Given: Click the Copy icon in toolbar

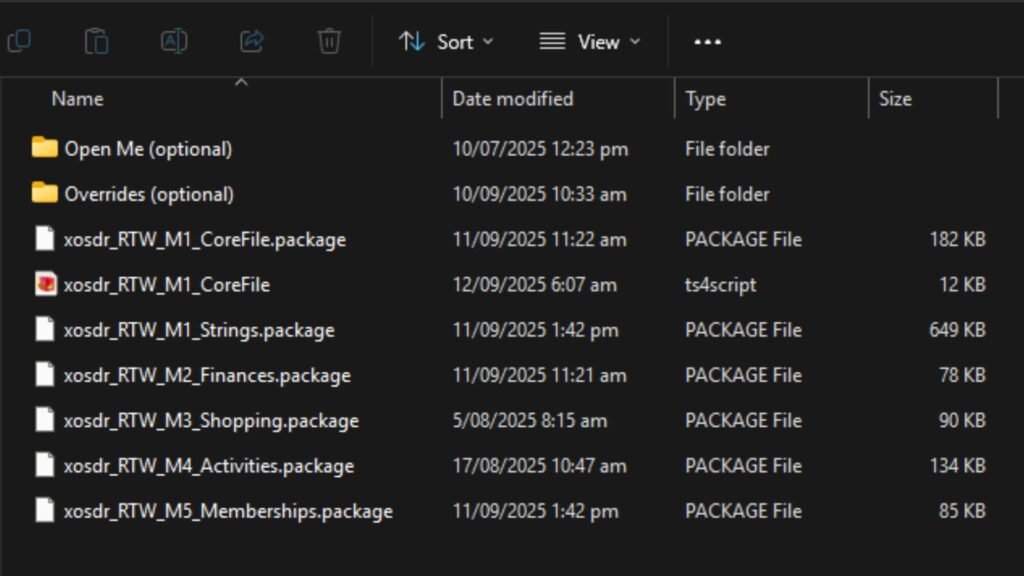Looking at the screenshot, I should click(x=18, y=41).
